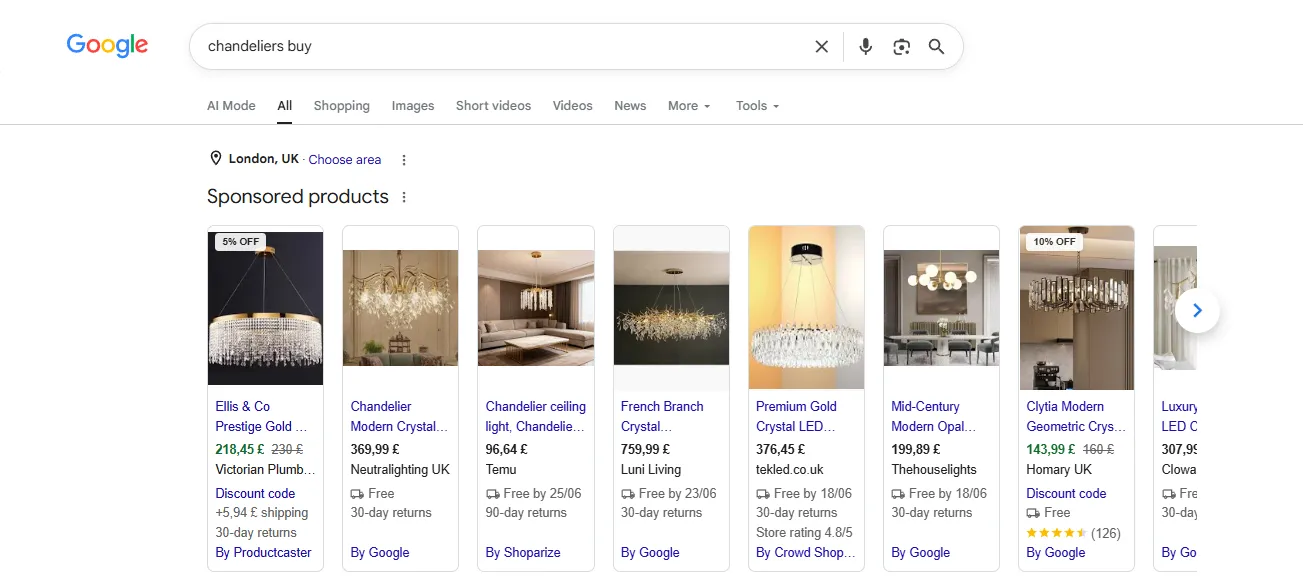Open the Videos tab

click(573, 105)
